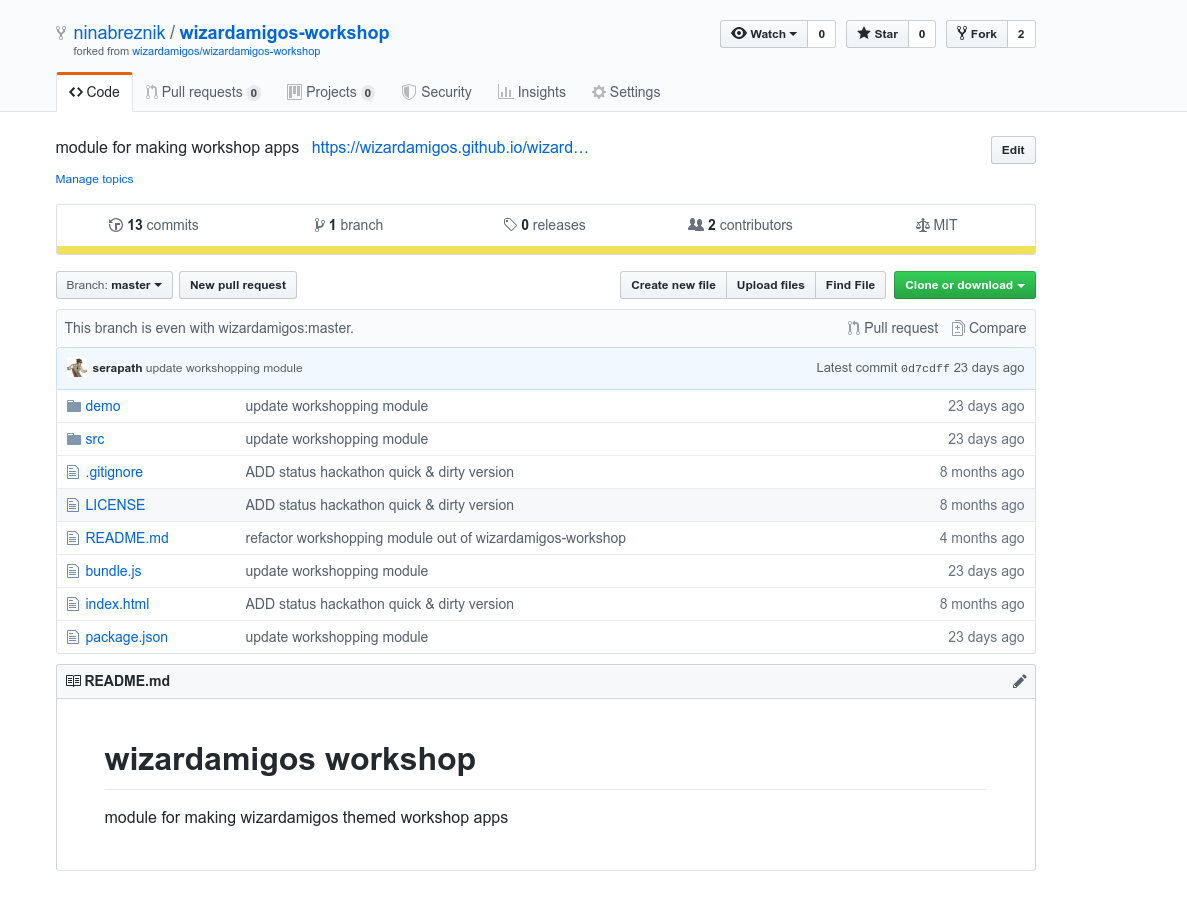This screenshot has width=1187, height=898.
Task: Click the bundle.js file icon
Action: click(x=73, y=572)
